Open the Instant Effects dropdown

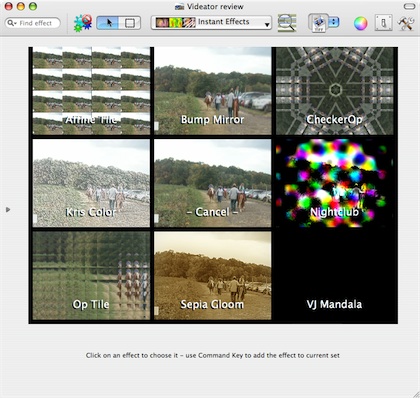point(211,23)
